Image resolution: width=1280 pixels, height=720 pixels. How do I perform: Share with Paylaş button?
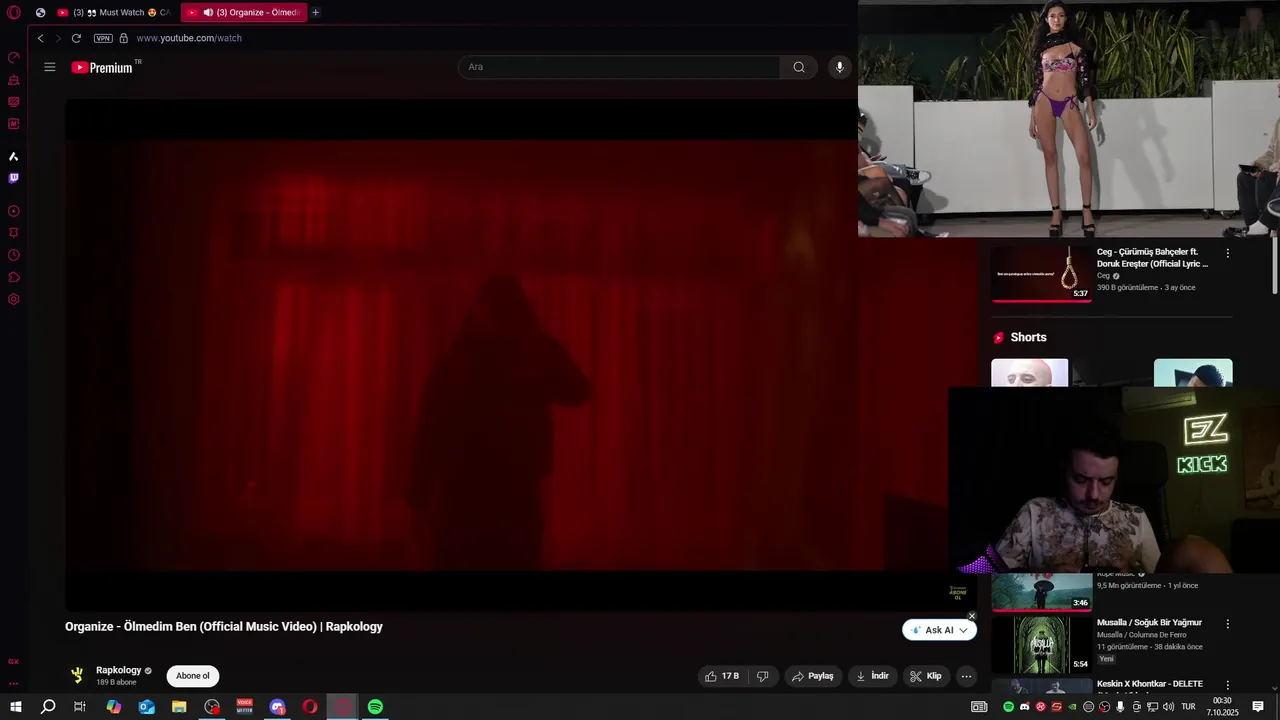click(x=813, y=676)
